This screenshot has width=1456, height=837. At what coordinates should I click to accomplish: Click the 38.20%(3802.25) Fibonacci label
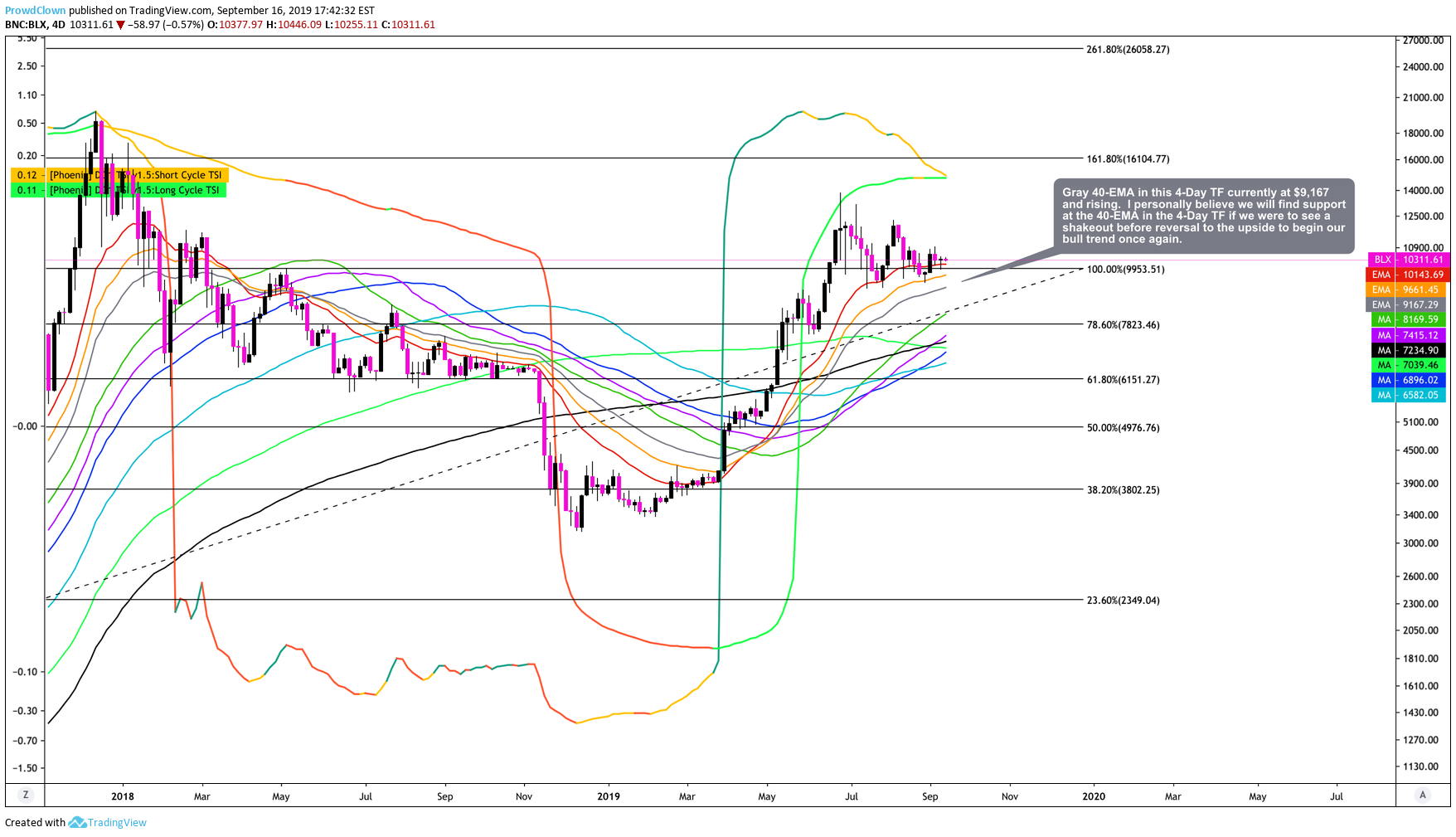[1123, 489]
